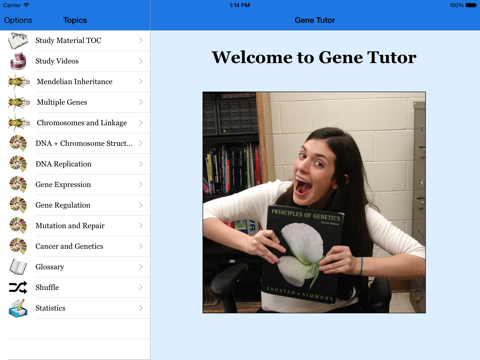Screen dimensions: 480x360
Task: Click the Statistics pencil box icon
Action: [x=18, y=308]
